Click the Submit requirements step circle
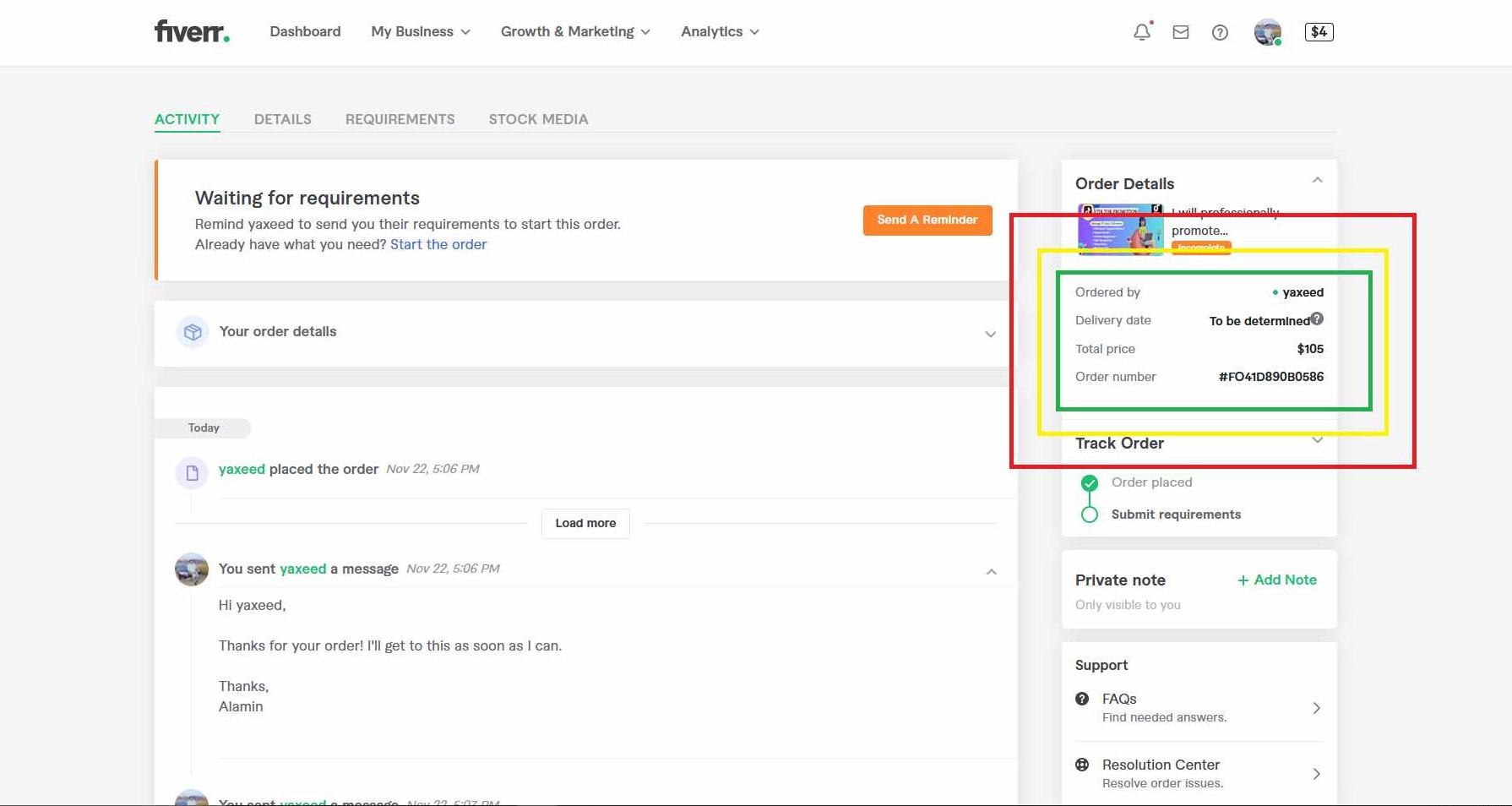 point(1090,515)
